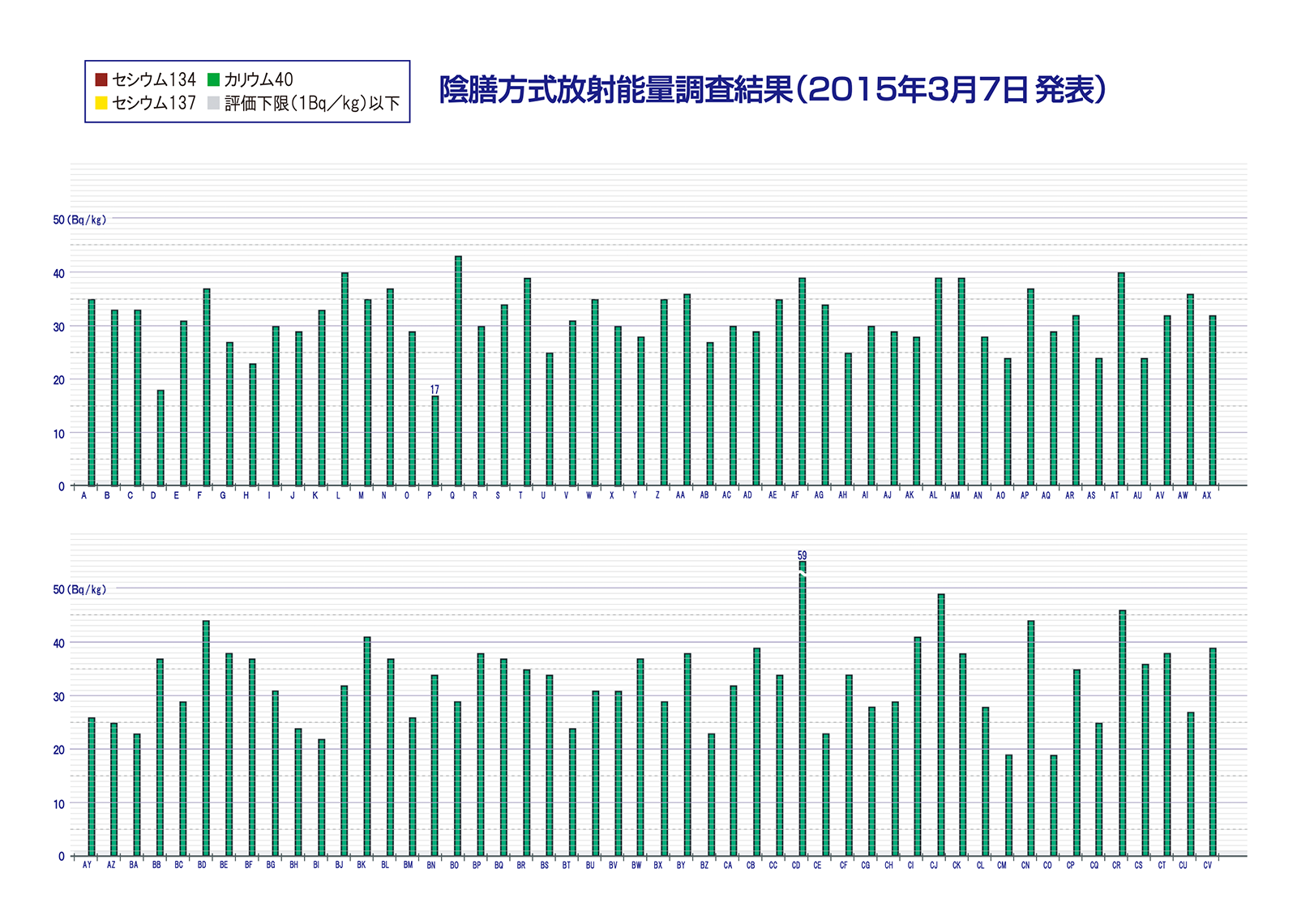Click the x-axis label Z

pyautogui.click(x=657, y=495)
